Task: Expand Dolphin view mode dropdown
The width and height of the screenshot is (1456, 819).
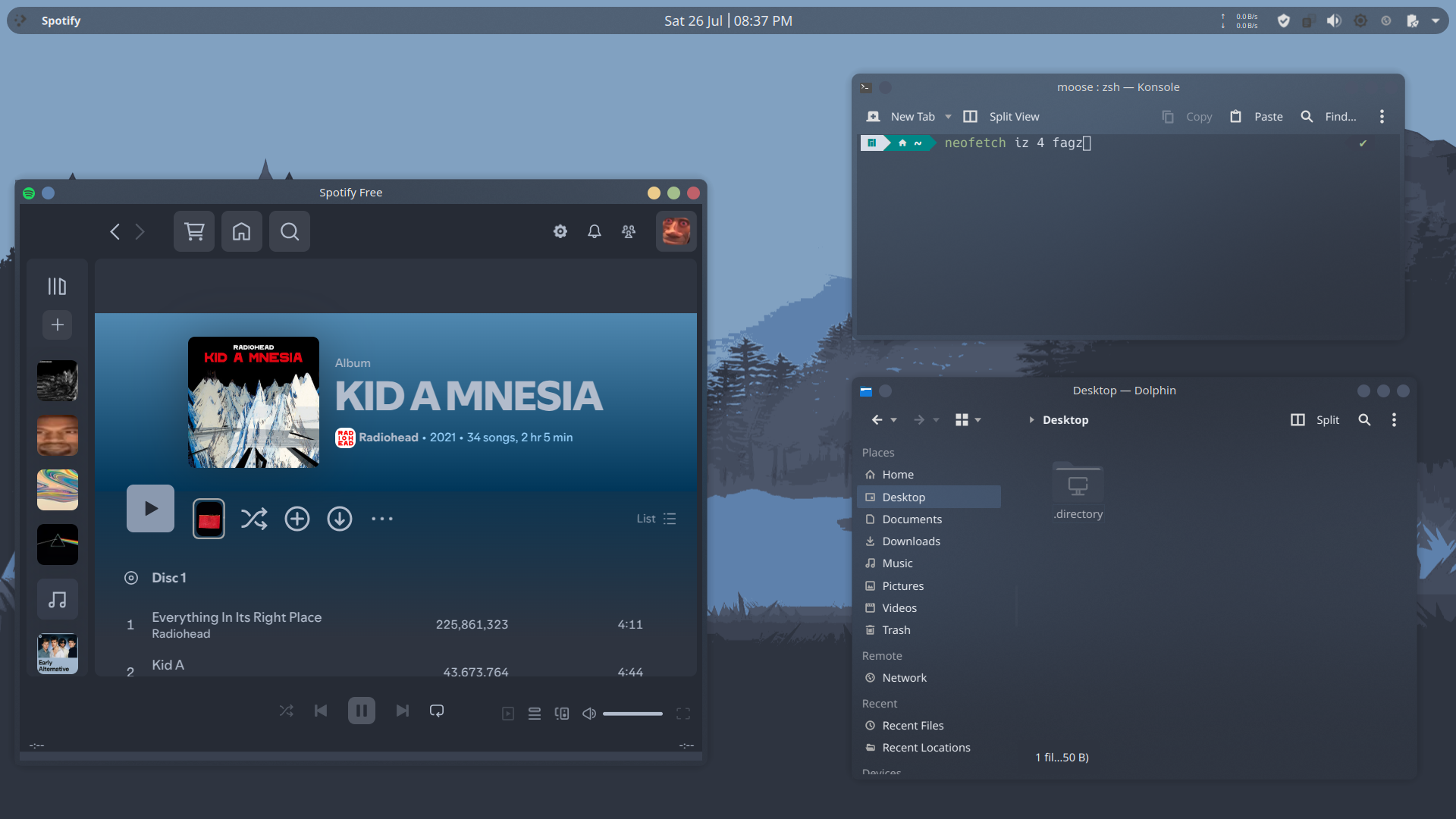Action: pos(978,420)
